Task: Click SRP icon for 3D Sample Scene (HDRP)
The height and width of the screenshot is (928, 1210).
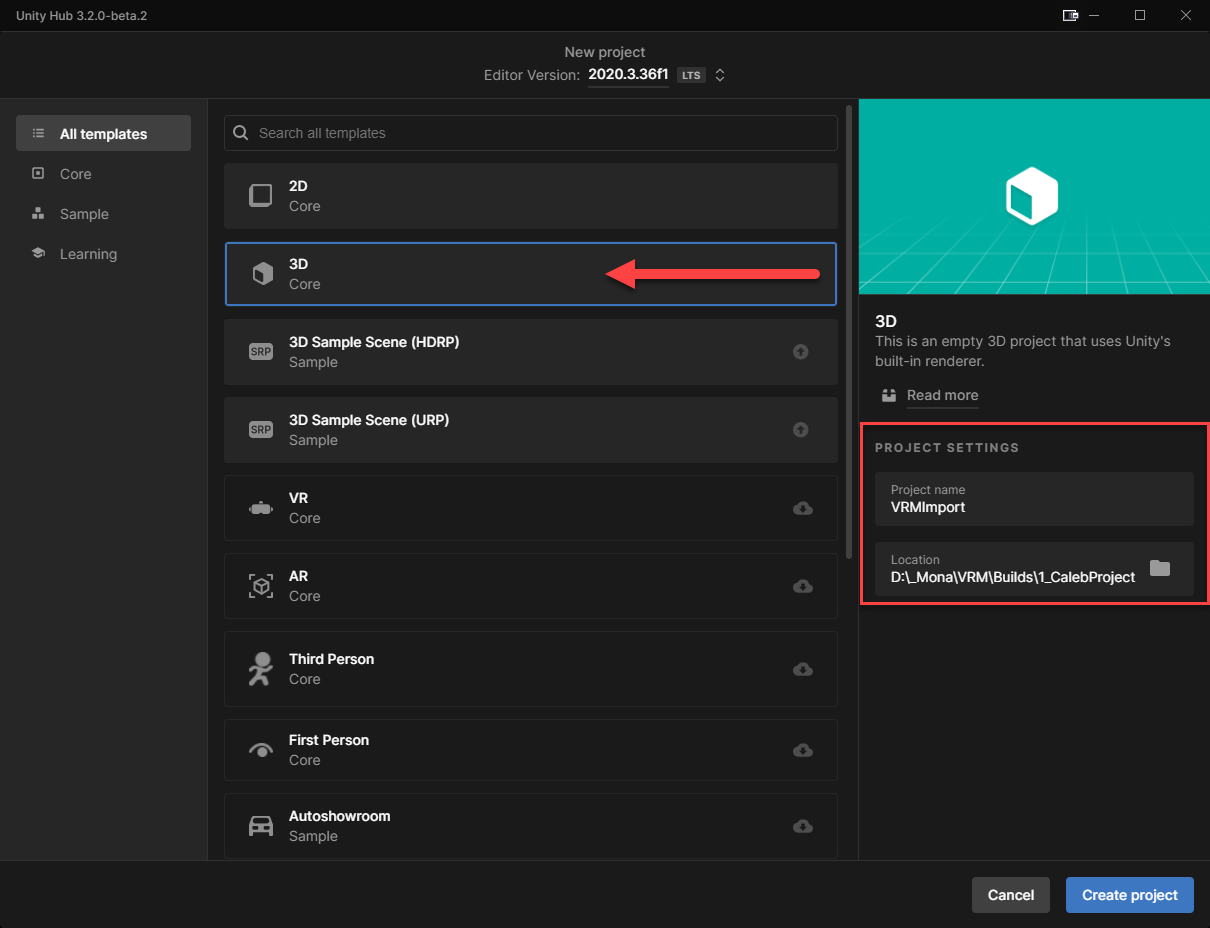Action: 260,352
